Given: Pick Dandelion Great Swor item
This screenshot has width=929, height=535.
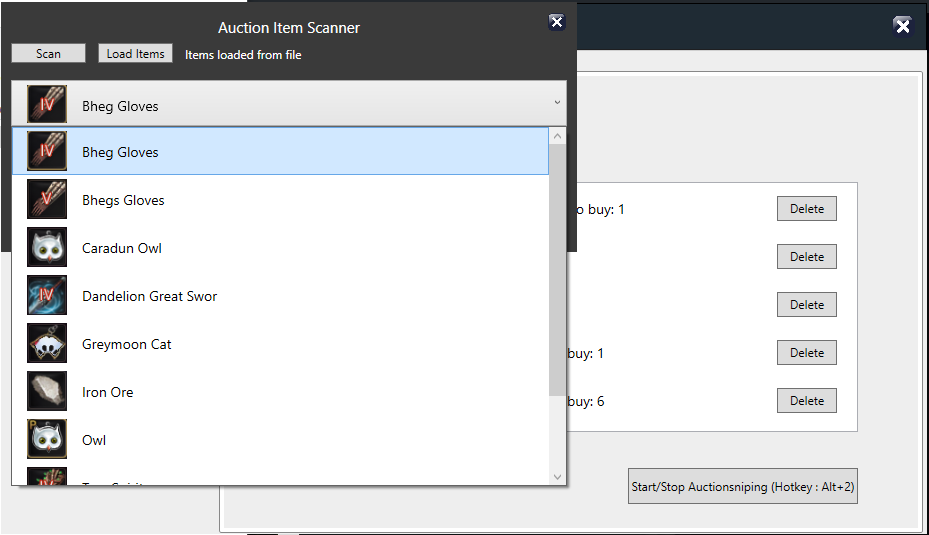Looking at the screenshot, I should pos(280,296).
